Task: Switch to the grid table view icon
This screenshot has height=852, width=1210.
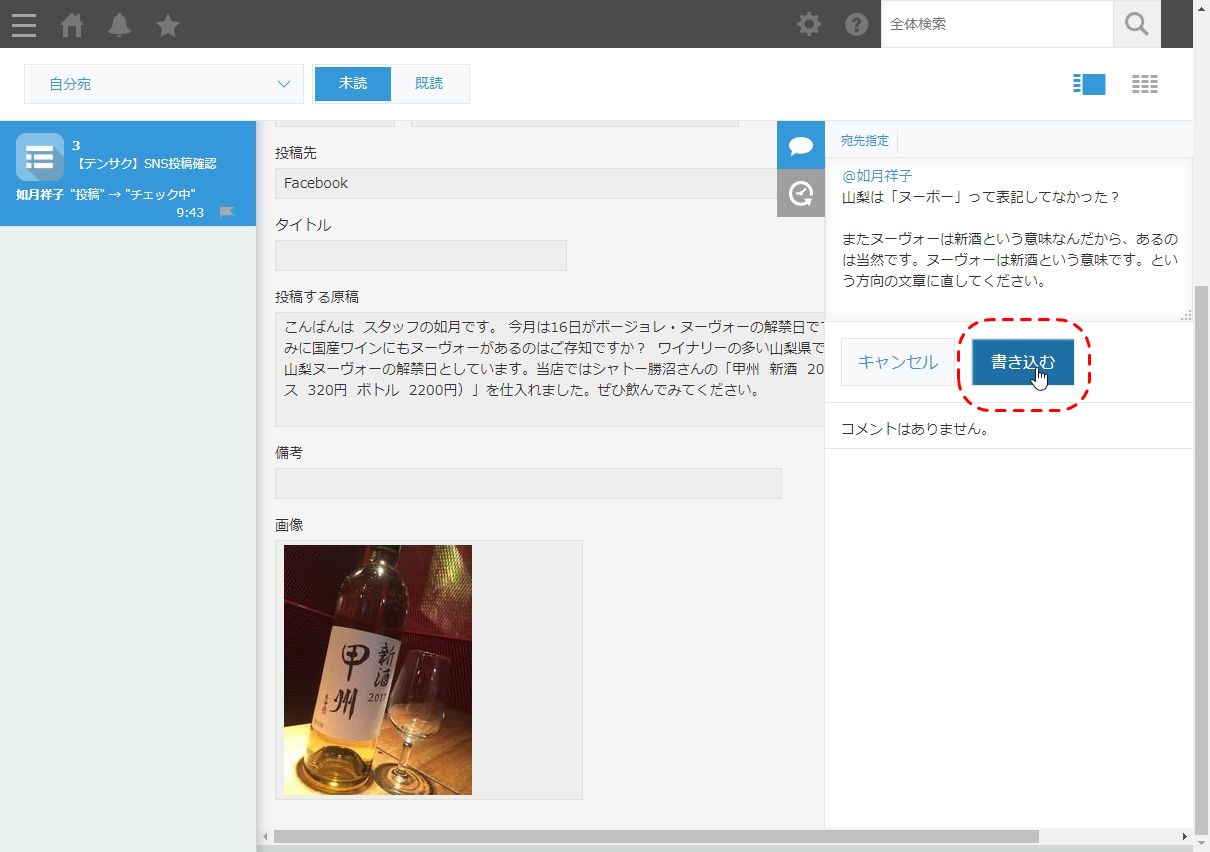Action: coord(1145,84)
